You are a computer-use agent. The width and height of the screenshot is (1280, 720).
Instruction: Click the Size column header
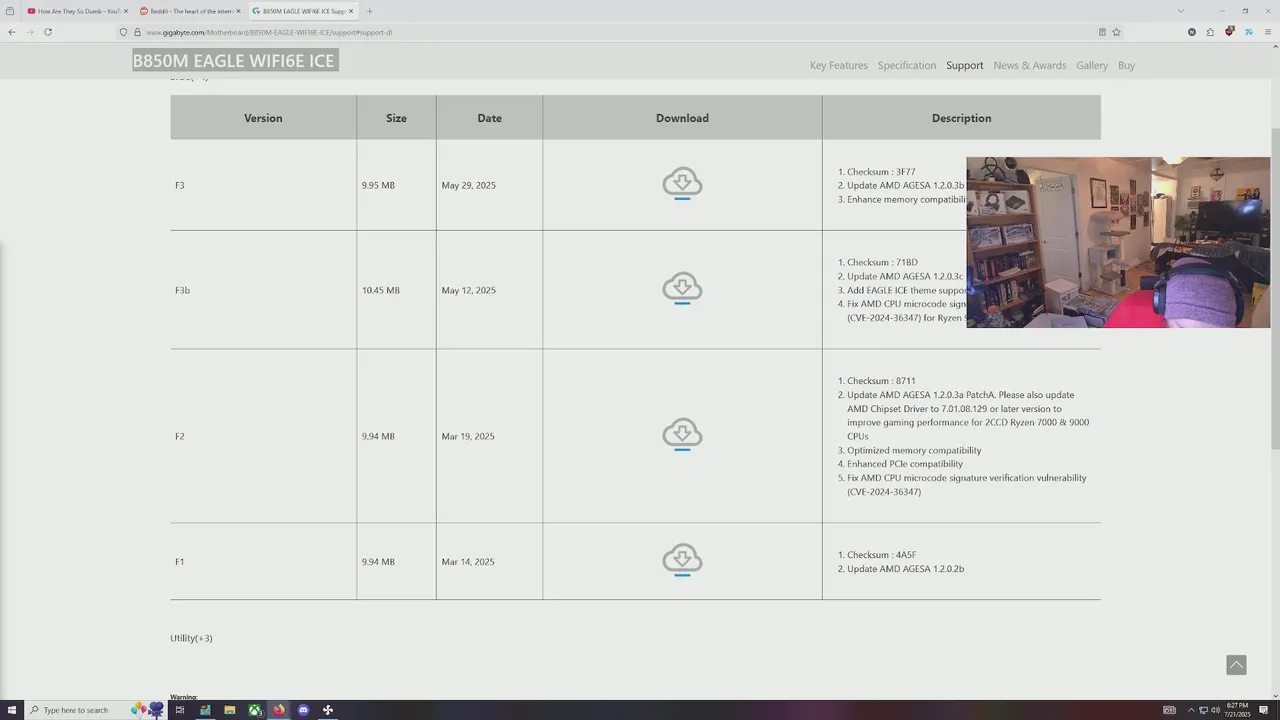coord(396,118)
